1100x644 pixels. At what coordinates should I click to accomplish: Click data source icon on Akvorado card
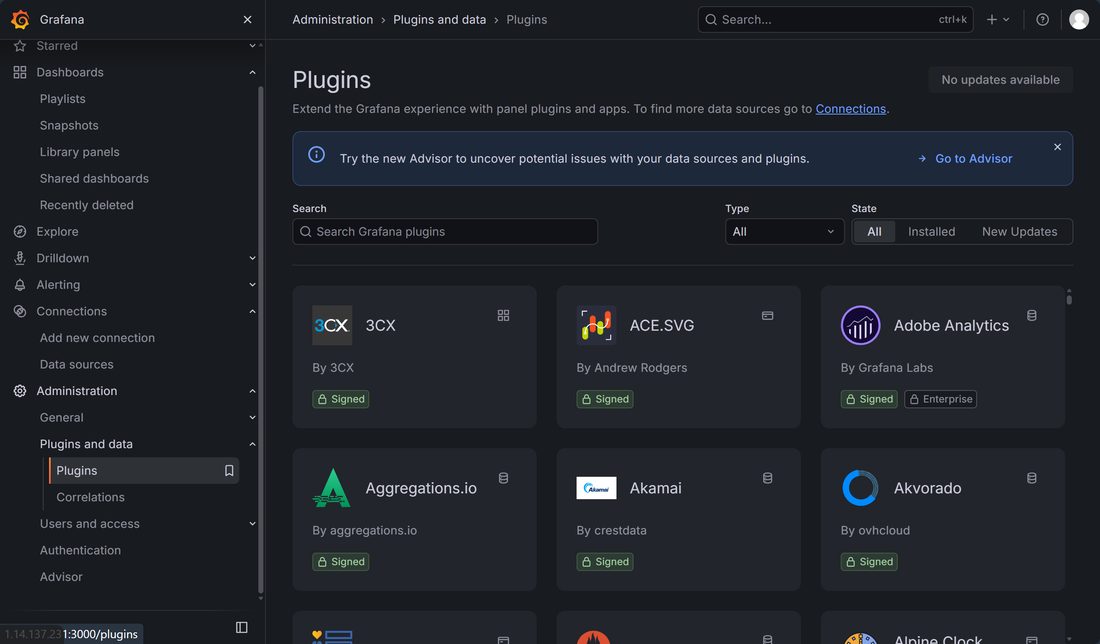(1031, 478)
